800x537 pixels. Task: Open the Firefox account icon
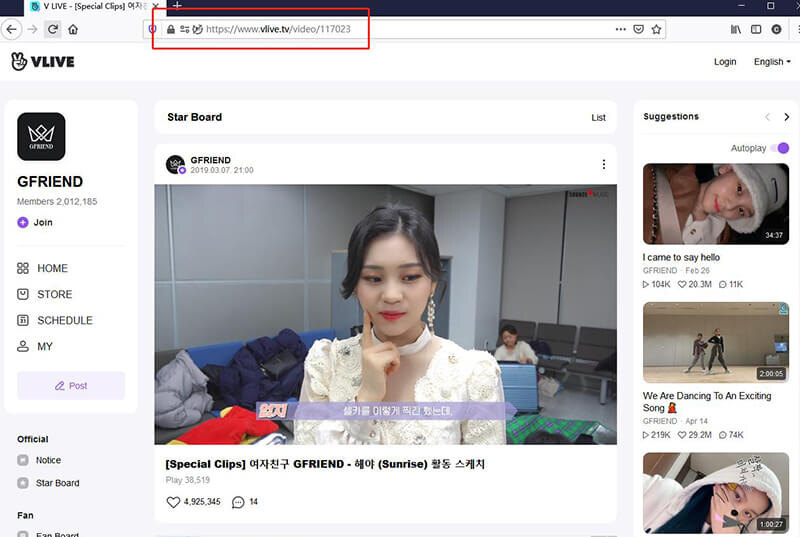pos(777,29)
